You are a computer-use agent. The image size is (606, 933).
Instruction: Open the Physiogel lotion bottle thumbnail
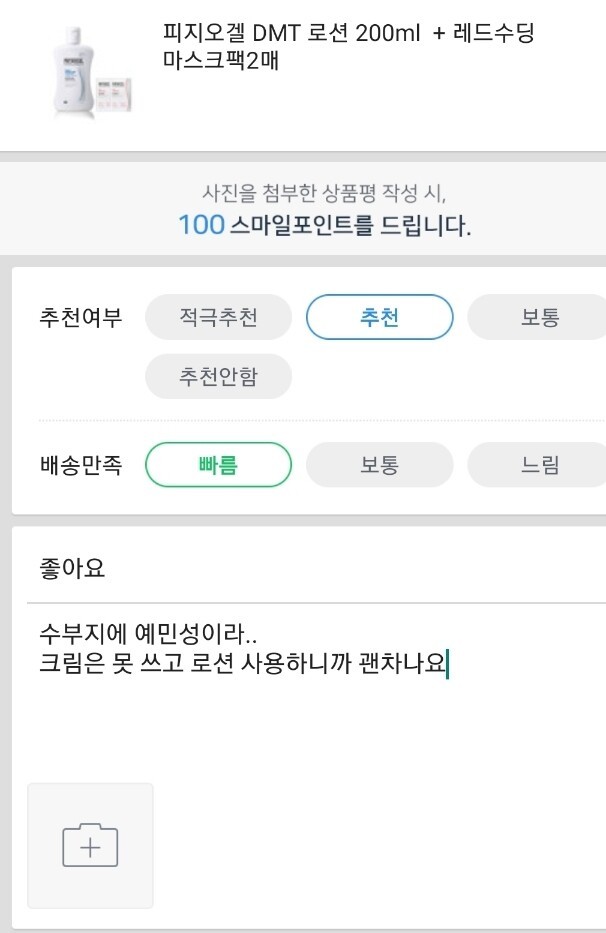[74, 71]
